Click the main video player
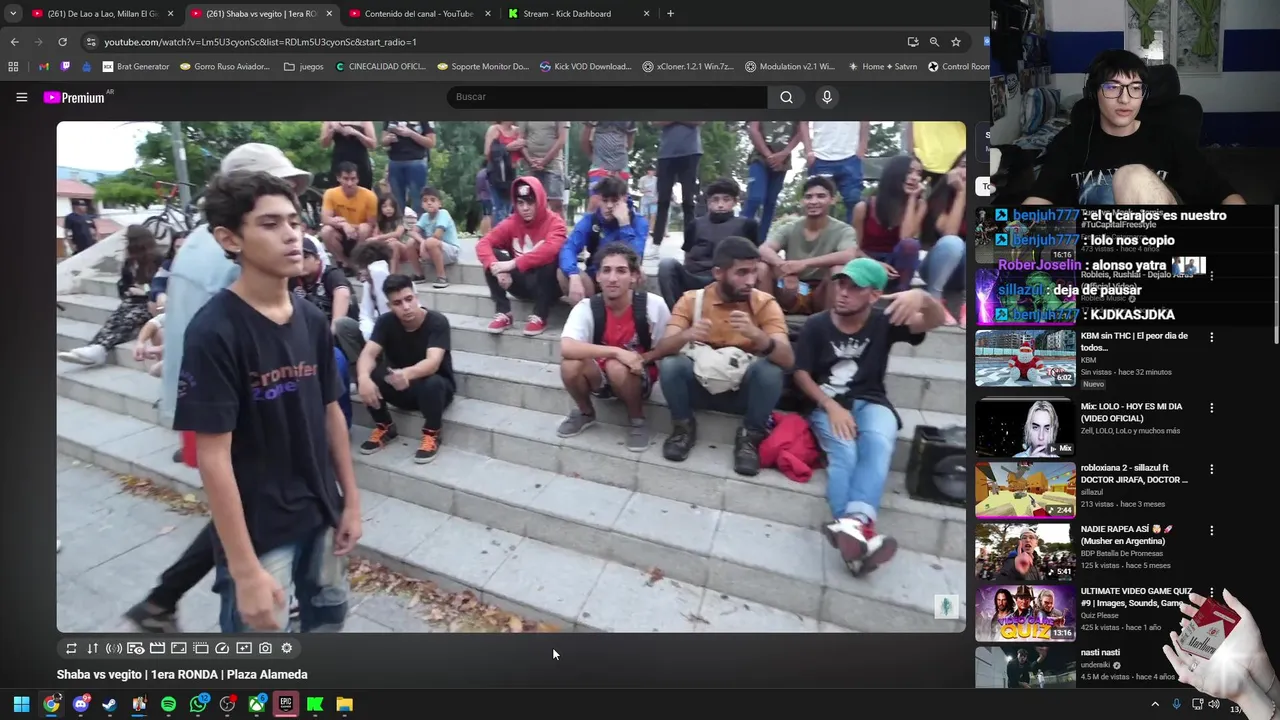The image size is (1280, 720). click(511, 377)
